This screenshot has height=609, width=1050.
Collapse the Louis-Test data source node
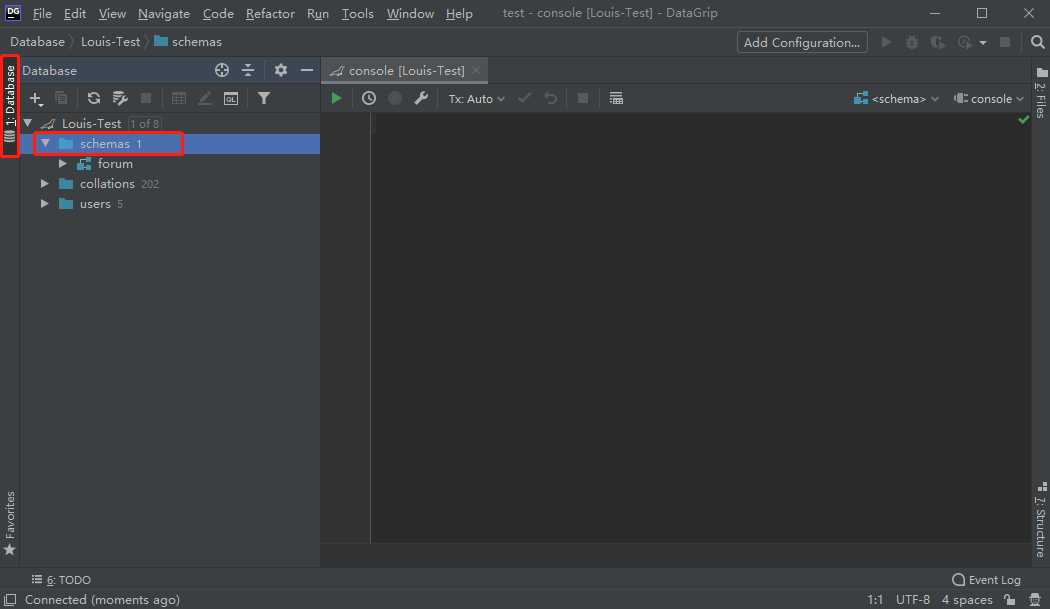[28, 123]
